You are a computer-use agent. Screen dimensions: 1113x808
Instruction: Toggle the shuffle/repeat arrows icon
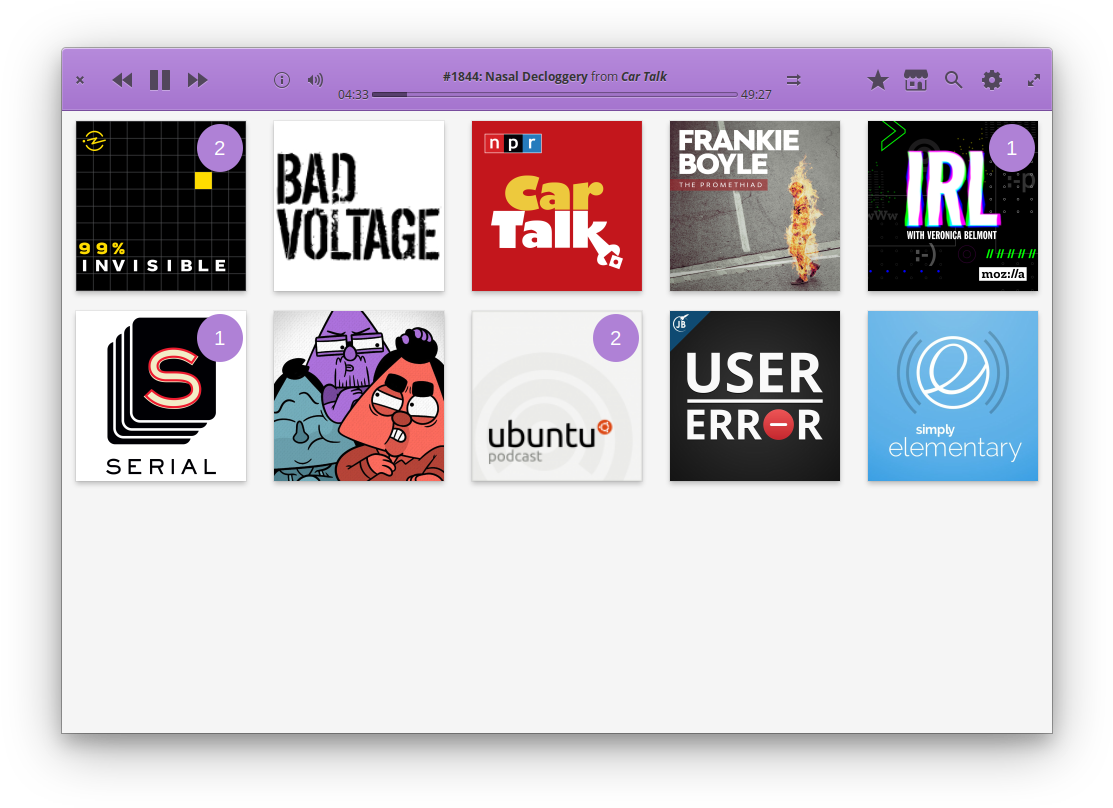(794, 80)
